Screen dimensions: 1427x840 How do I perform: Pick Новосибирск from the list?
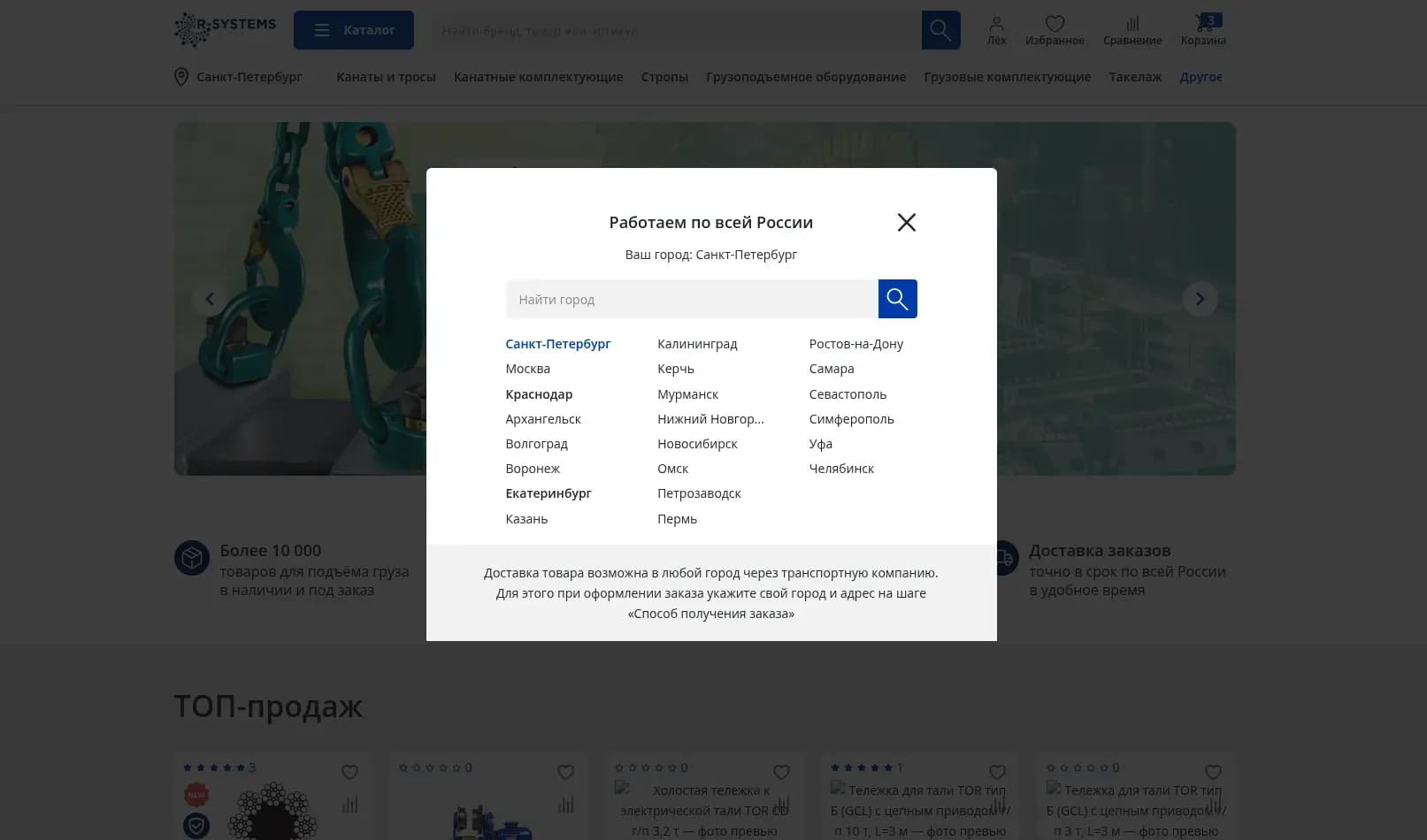click(697, 444)
